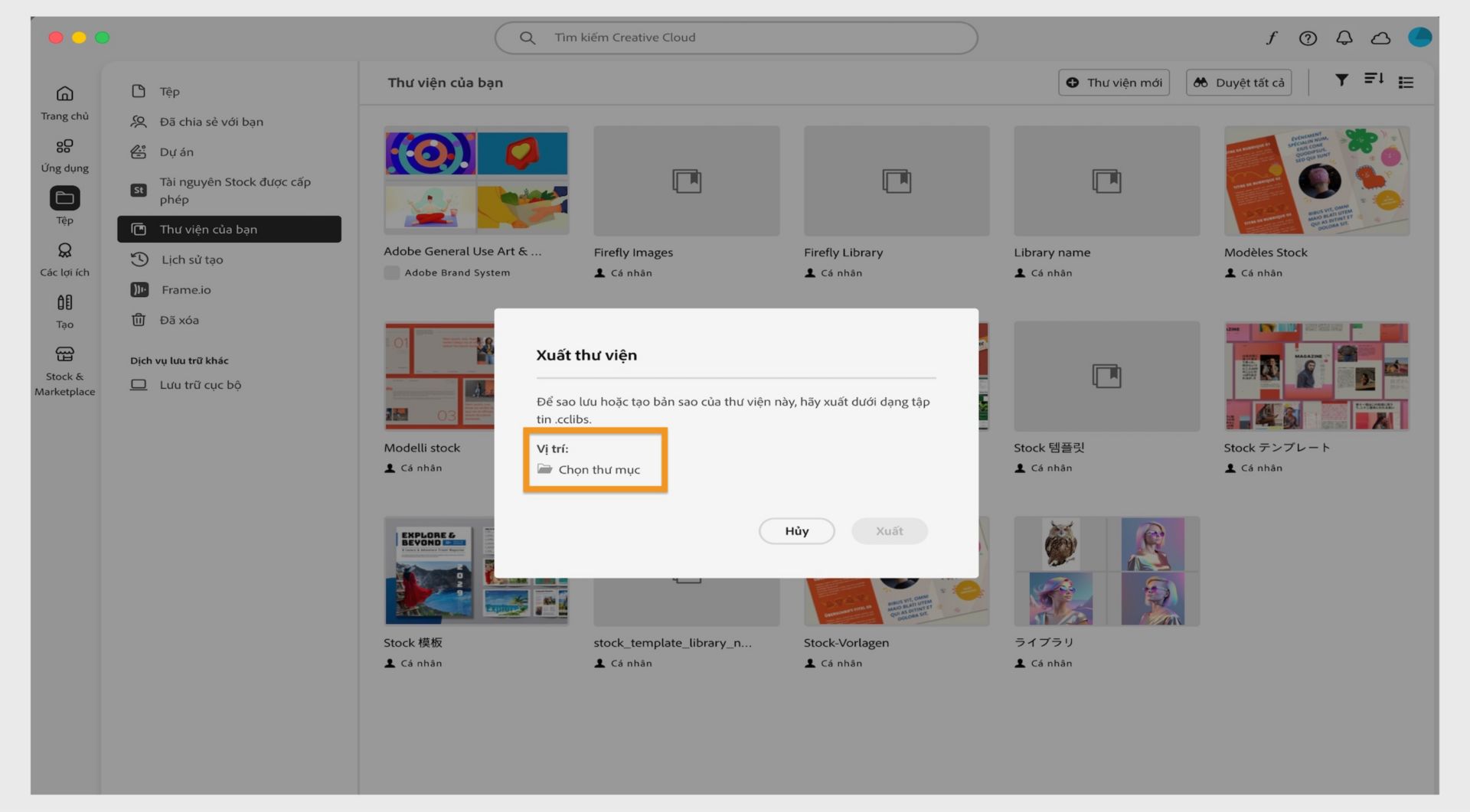Open the Stock テンプレート library thumbnail
The image size is (1470, 812).
(x=1317, y=376)
